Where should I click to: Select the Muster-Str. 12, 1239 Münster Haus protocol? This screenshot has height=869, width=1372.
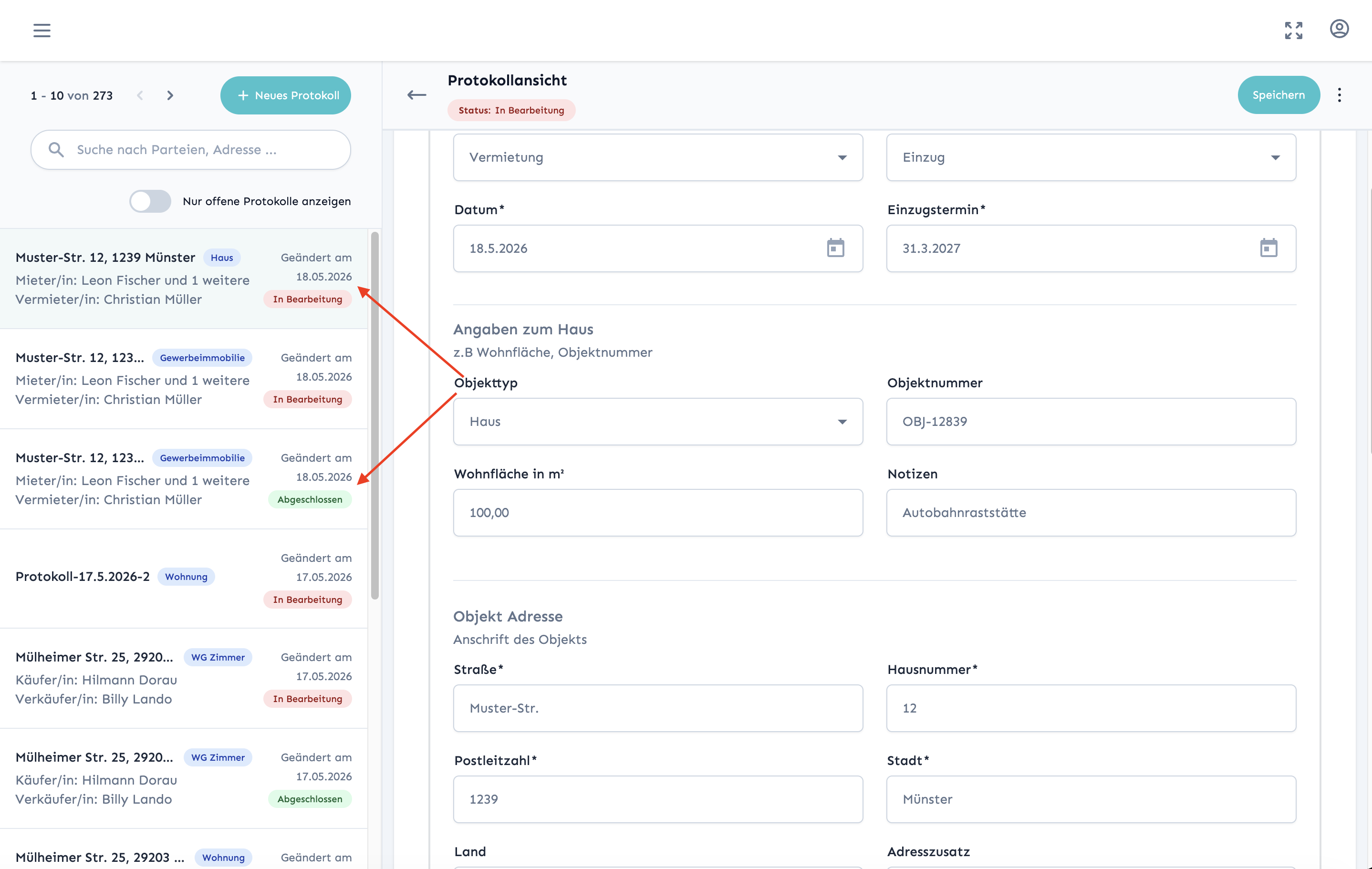[184, 279]
